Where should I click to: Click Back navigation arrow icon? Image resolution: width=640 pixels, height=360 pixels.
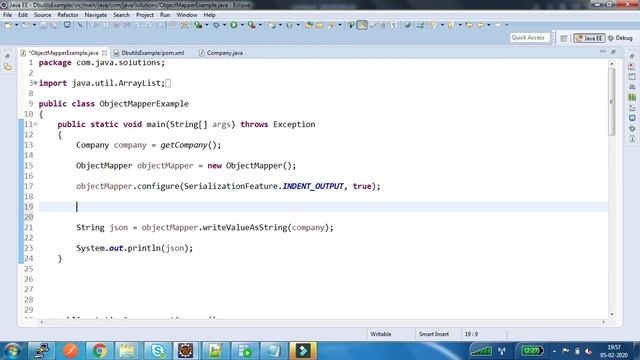tap(480, 25)
